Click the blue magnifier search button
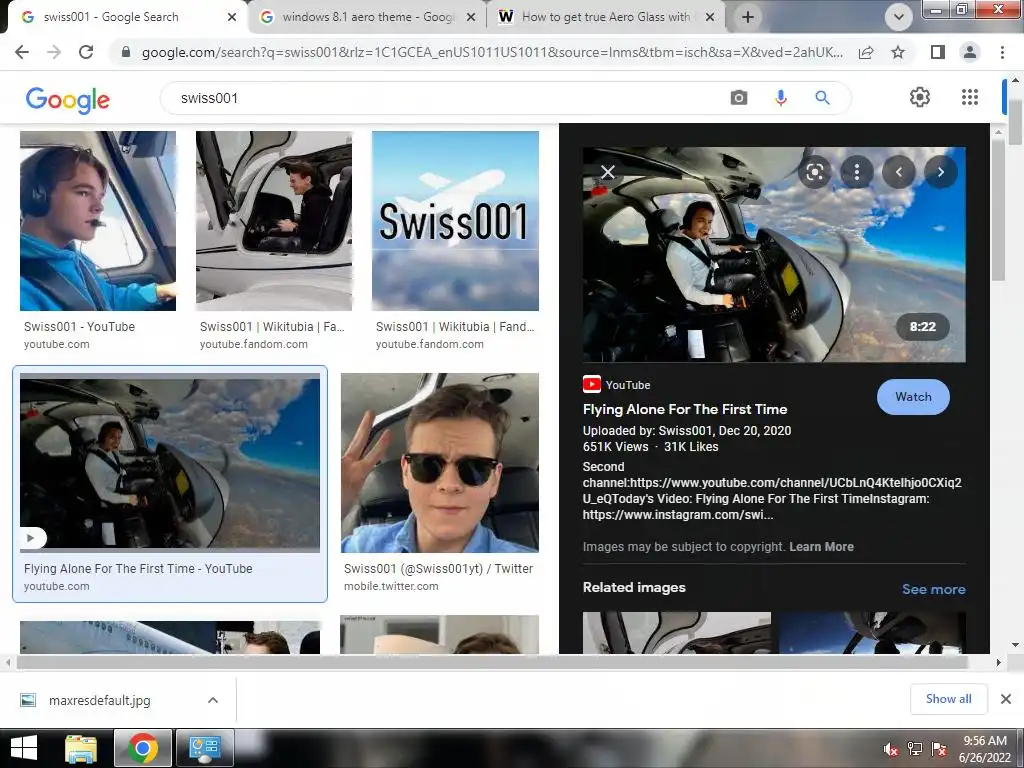1024x768 pixels. pyautogui.click(x=822, y=98)
